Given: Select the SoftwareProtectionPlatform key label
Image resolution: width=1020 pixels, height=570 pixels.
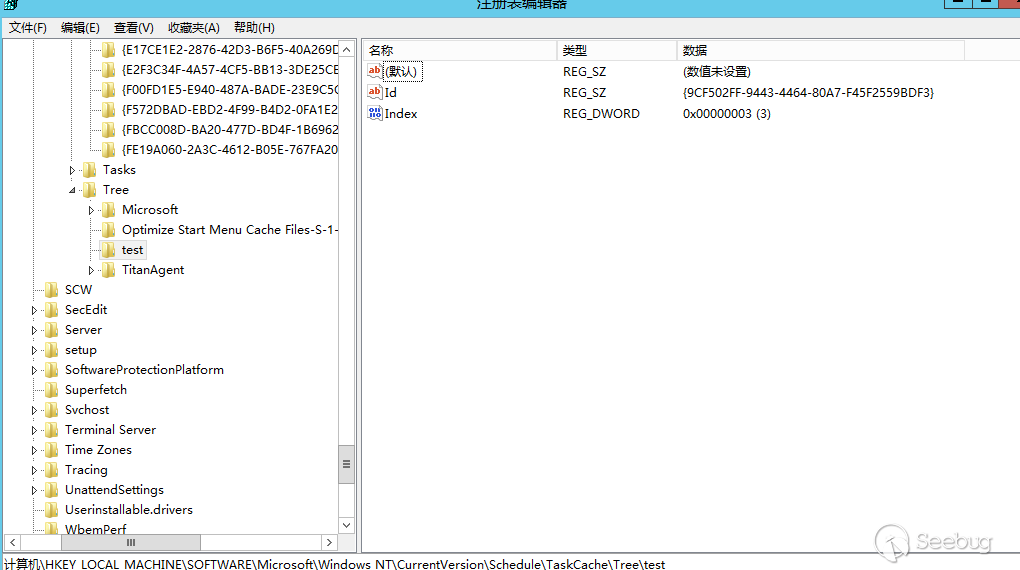Looking at the screenshot, I should pyautogui.click(x=144, y=370).
